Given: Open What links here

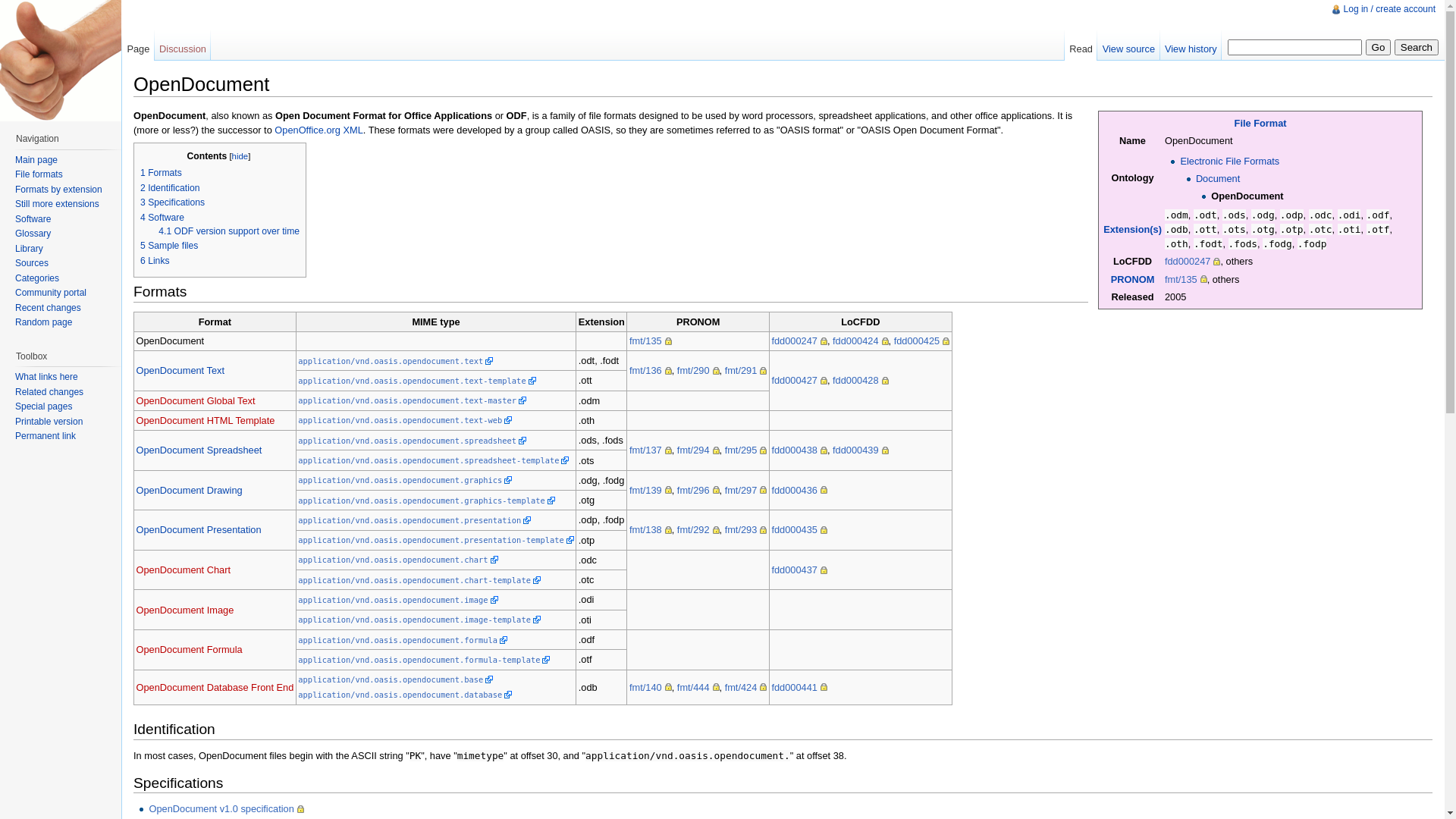Looking at the screenshot, I should pos(46,377).
